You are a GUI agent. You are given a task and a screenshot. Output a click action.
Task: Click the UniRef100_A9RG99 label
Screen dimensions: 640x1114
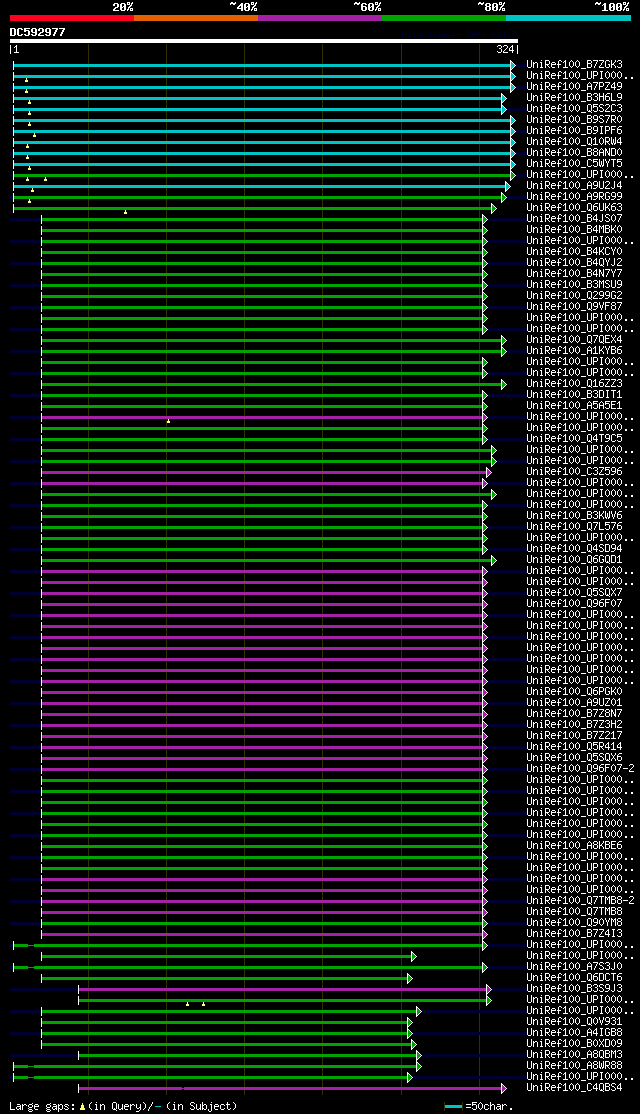pos(575,197)
